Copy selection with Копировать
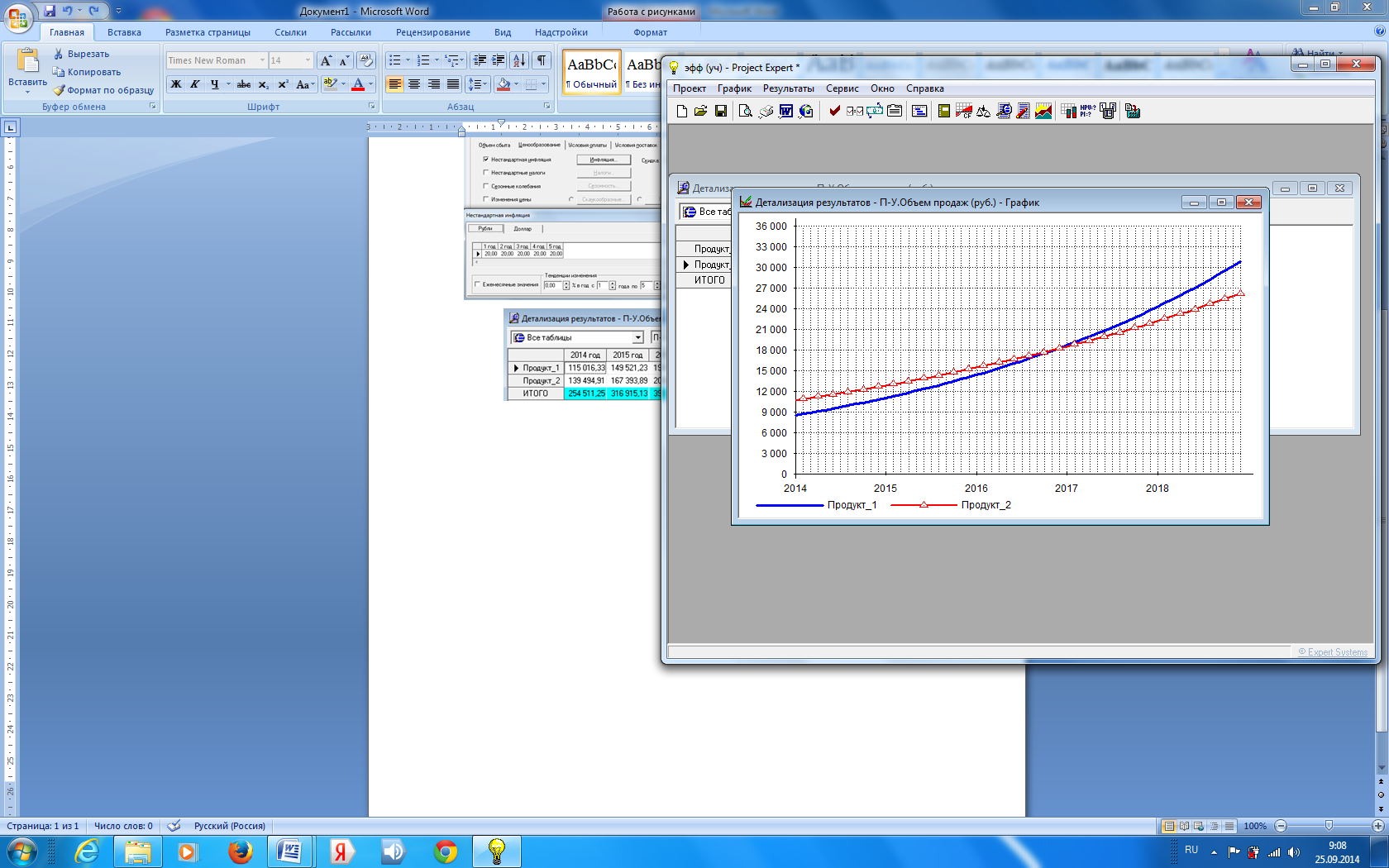The height and width of the screenshot is (868, 1389). click(87, 72)
